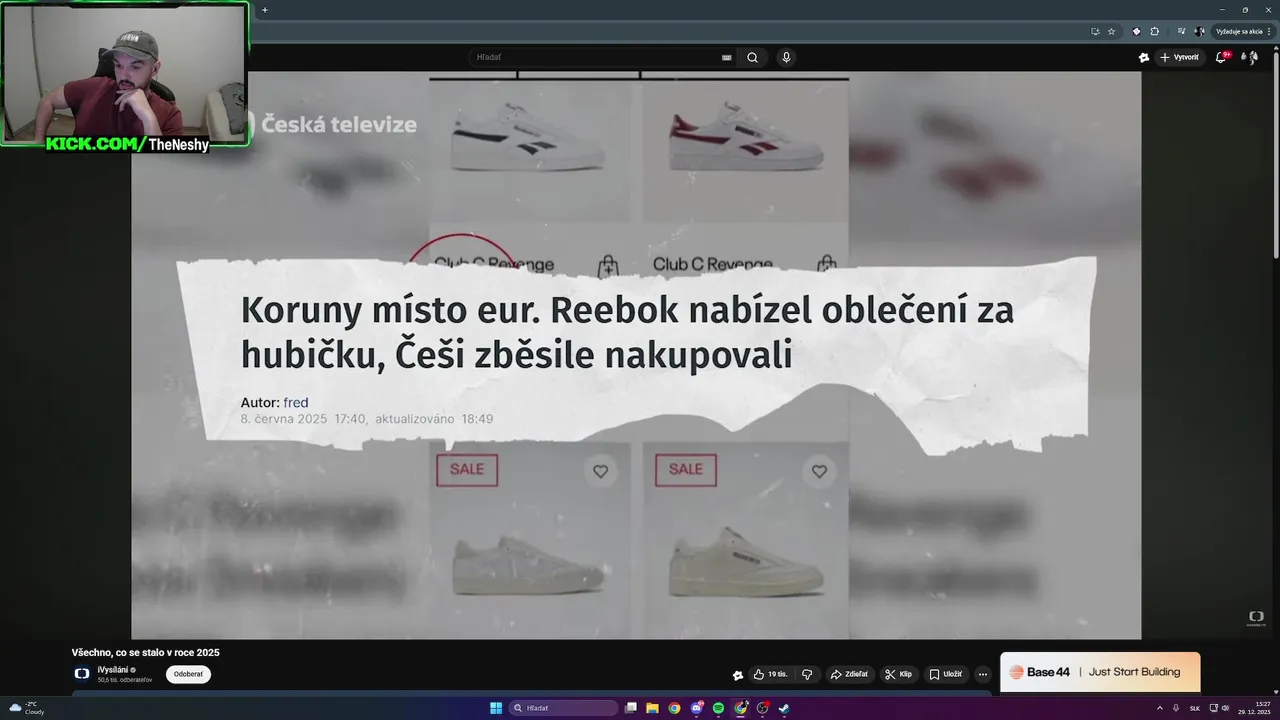The height and width of the screenshot is (720, 1280).
Task: Bookmark this page with the star icon
Action: [x=1111, y=31]
